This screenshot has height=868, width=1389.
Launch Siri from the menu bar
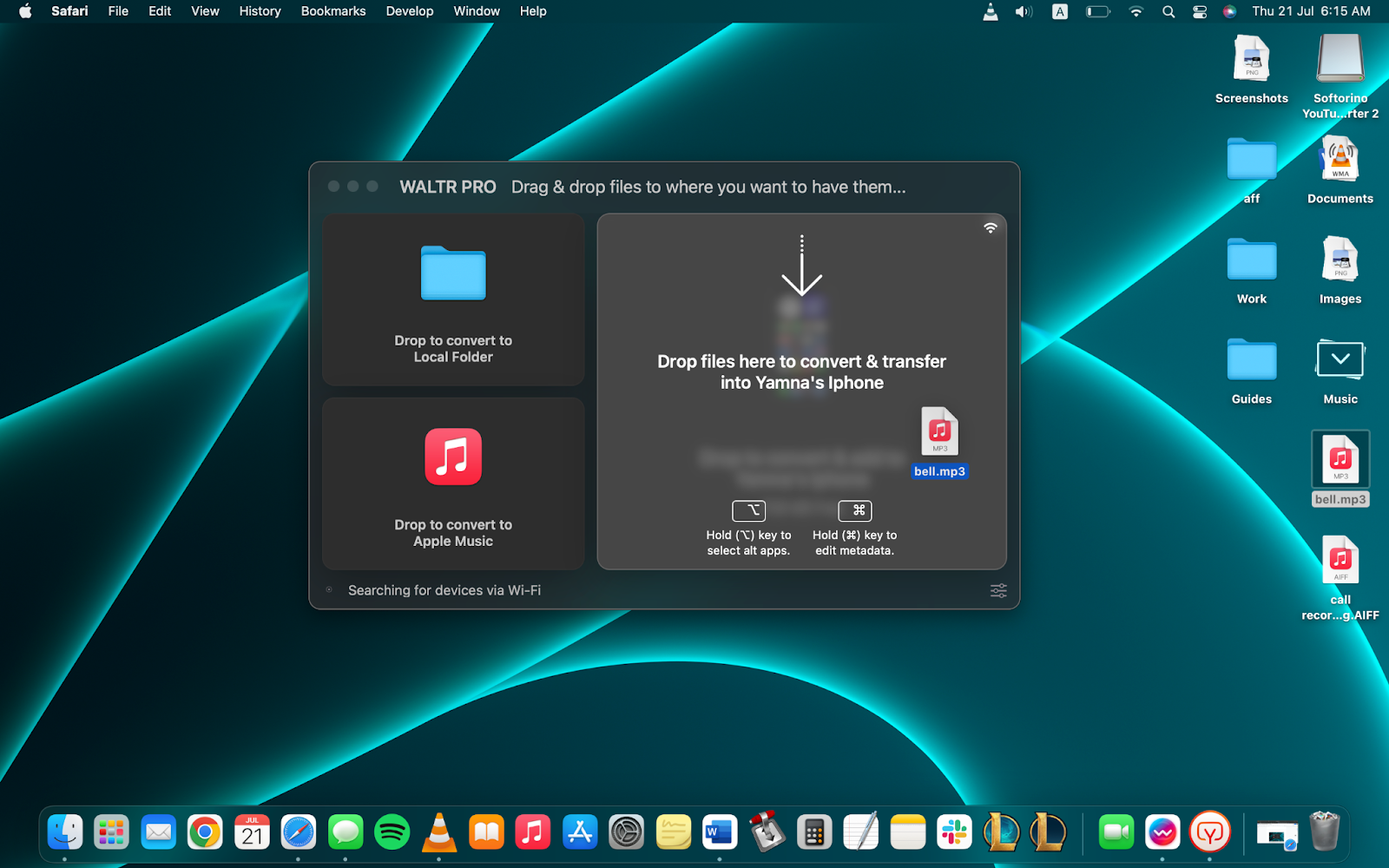pyautogui.click(x=1229, y=11)
